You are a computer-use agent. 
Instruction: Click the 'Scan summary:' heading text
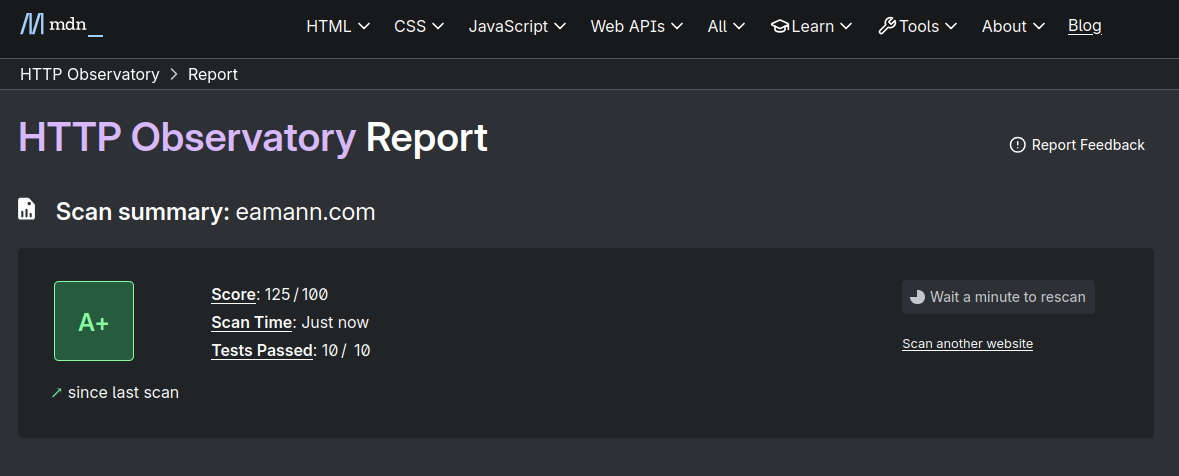(143, 212)
